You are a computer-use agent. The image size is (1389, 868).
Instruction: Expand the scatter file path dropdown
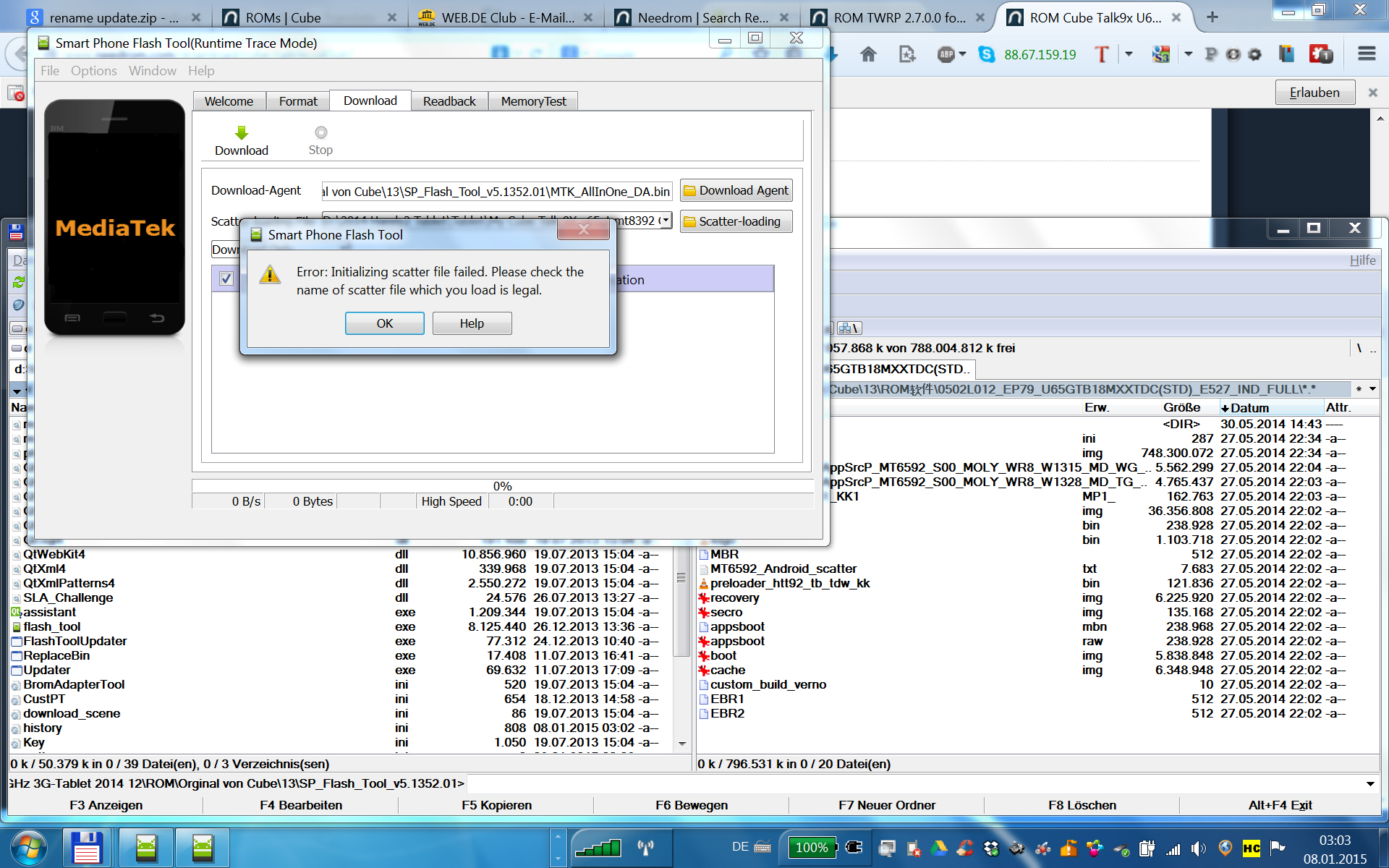click(x=666, y=221)
